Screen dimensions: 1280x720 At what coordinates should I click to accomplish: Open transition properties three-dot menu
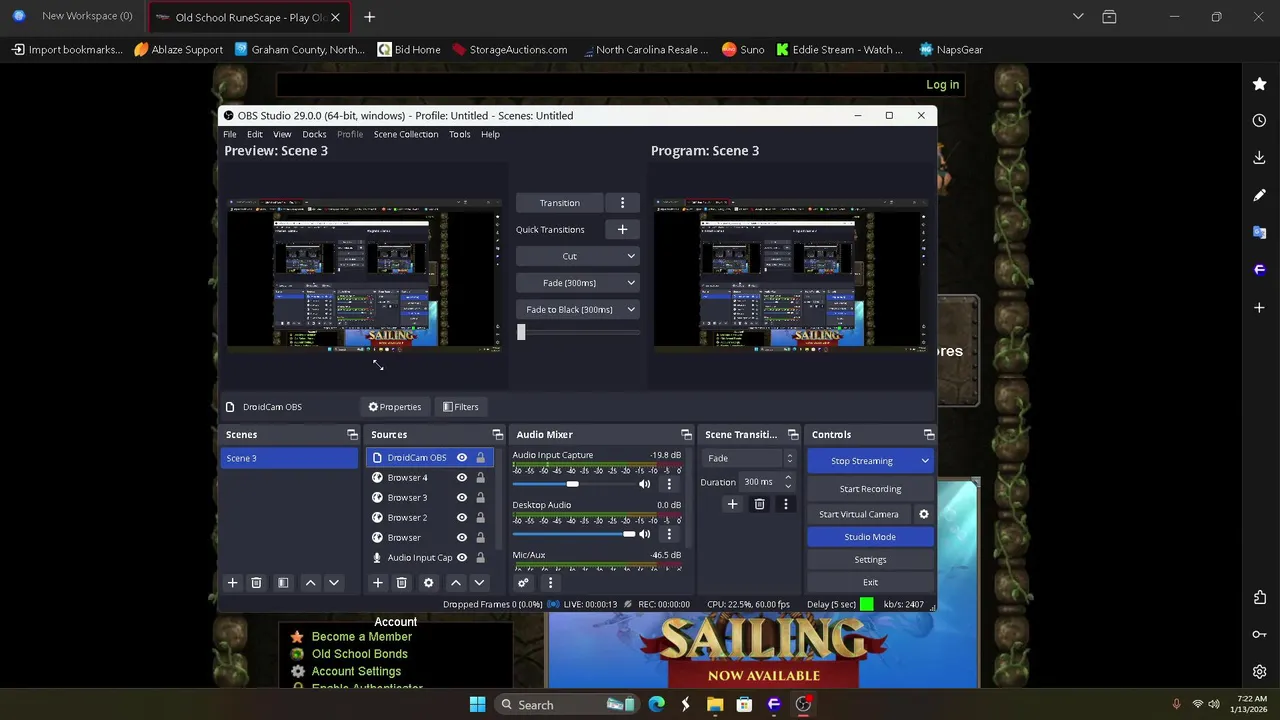(x=785, y=505)
